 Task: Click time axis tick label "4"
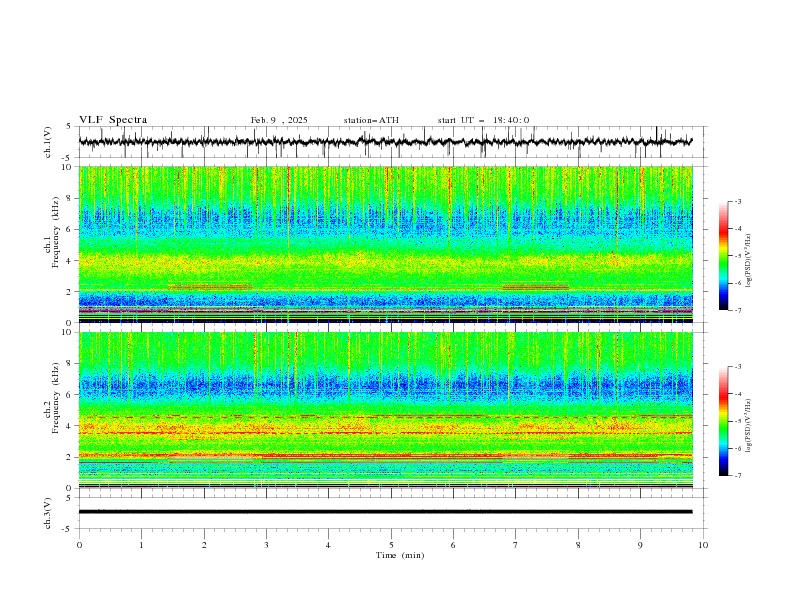point(329,545)
